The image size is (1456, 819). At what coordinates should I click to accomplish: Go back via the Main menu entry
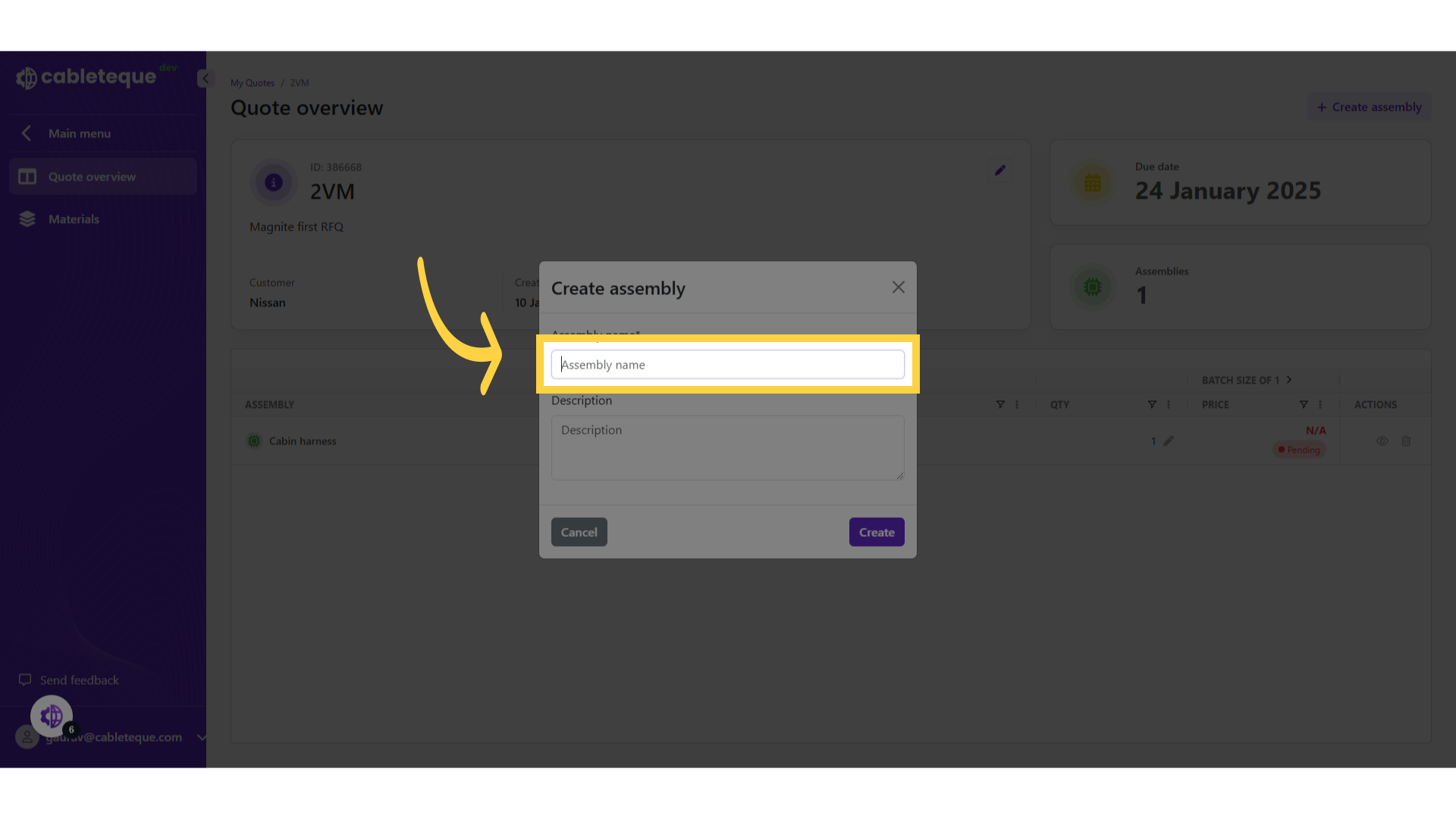point(78,133)
